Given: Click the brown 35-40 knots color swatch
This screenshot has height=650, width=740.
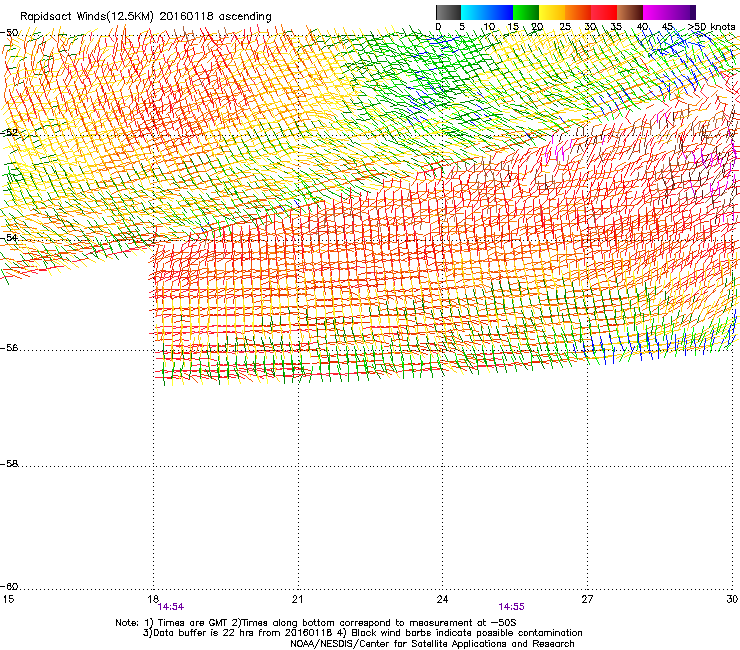Looking at the screenshot, I should [x=630, y=12].
